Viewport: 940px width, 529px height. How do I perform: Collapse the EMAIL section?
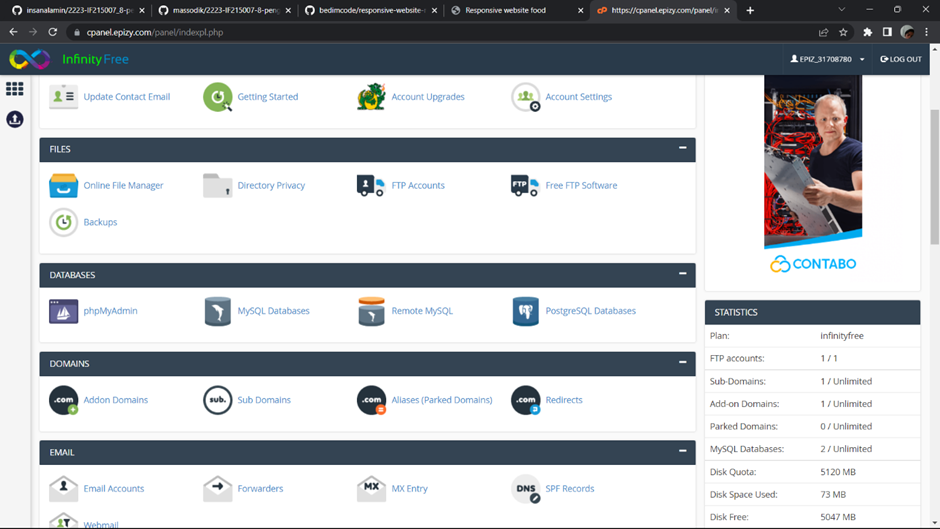tap(682, 451)
